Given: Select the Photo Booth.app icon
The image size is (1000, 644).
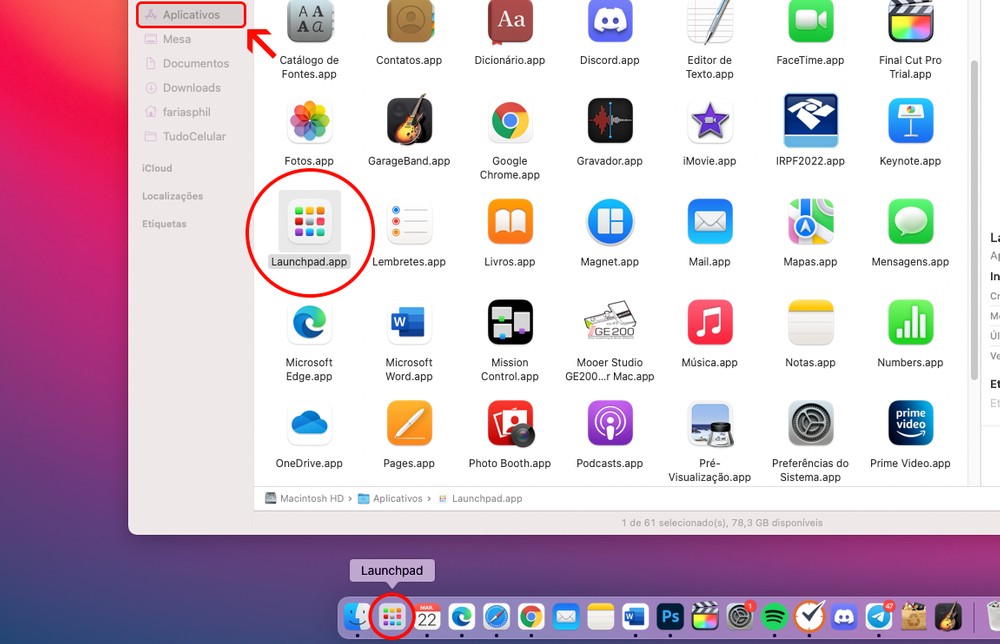Looking at the screenshot, I should click(x=509, y=423).
